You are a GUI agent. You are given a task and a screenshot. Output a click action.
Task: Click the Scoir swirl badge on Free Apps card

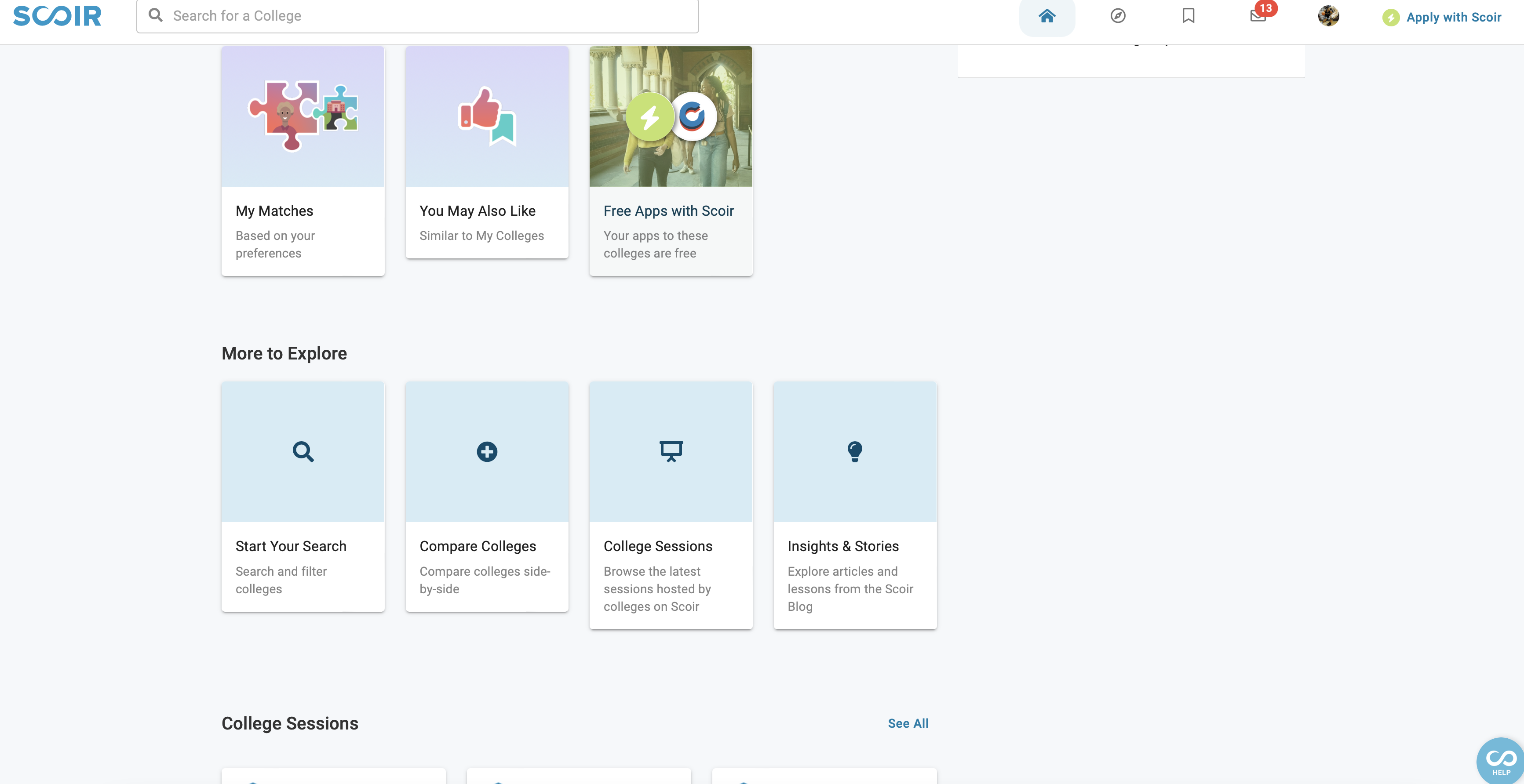tap(693, 116)
